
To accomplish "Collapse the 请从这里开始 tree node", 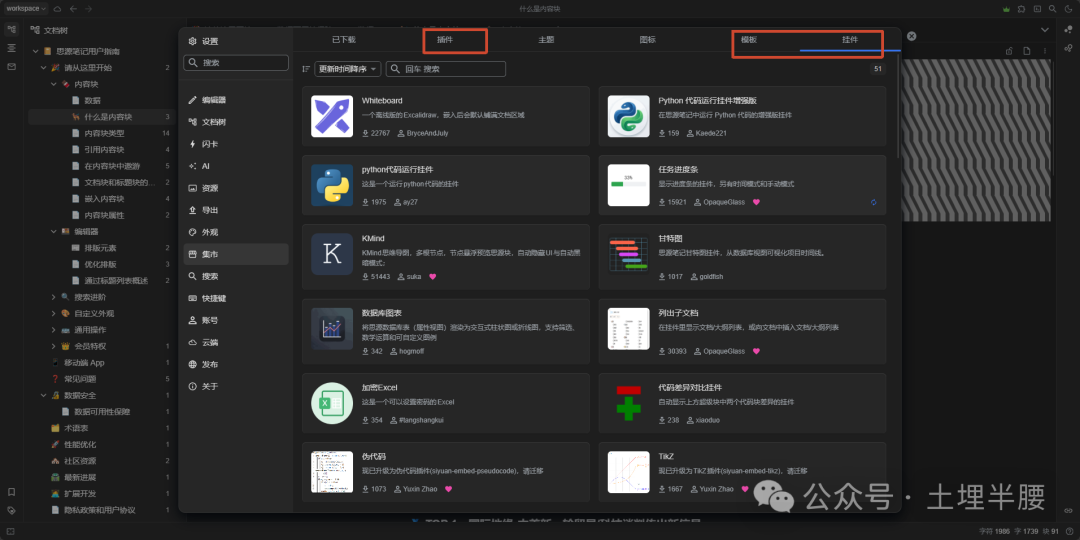I will [x=44, y=68].
